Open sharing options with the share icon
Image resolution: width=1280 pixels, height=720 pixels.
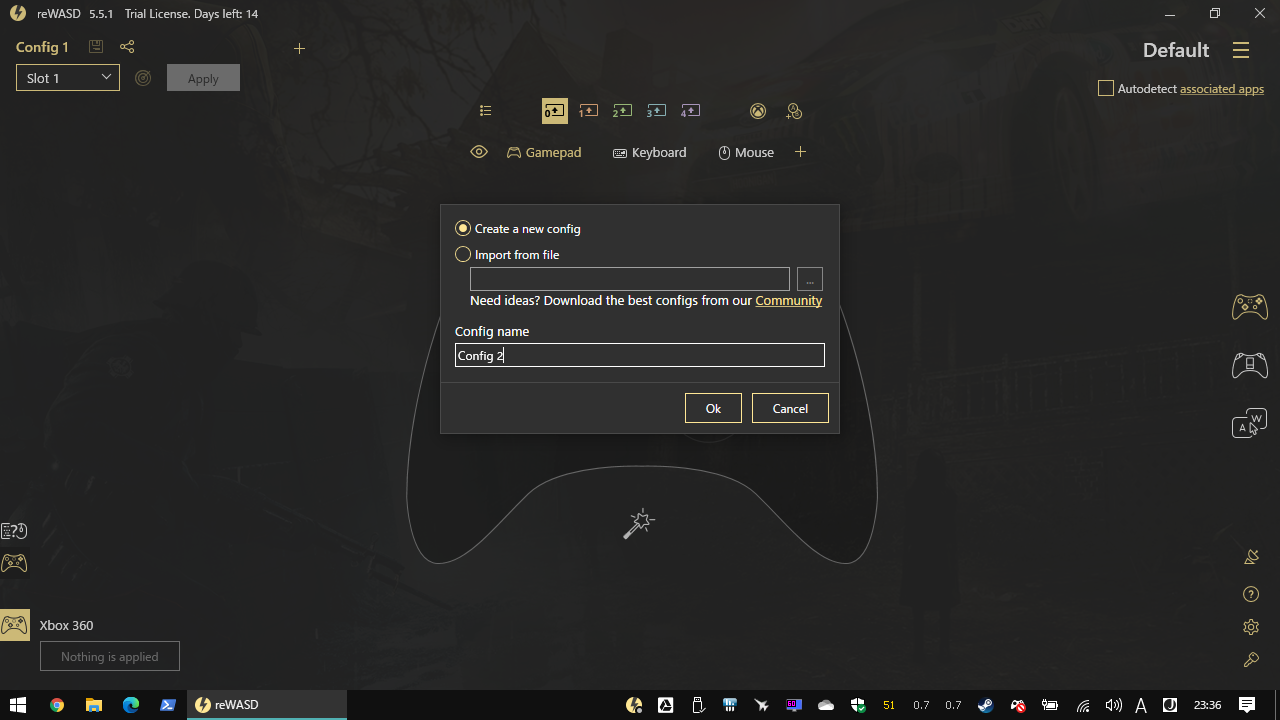pos(127,46)
